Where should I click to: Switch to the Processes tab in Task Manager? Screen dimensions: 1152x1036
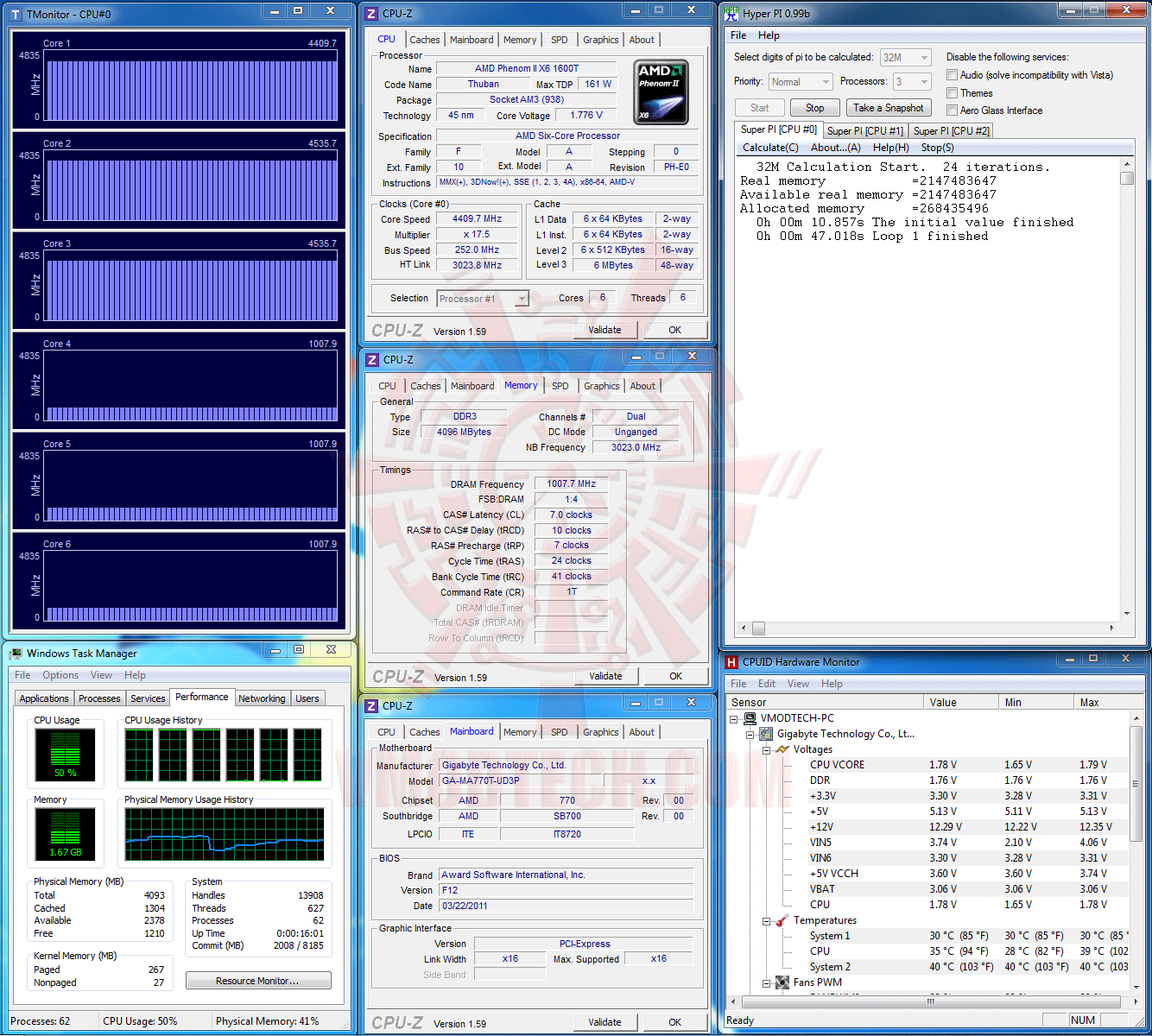coord(99,698)
